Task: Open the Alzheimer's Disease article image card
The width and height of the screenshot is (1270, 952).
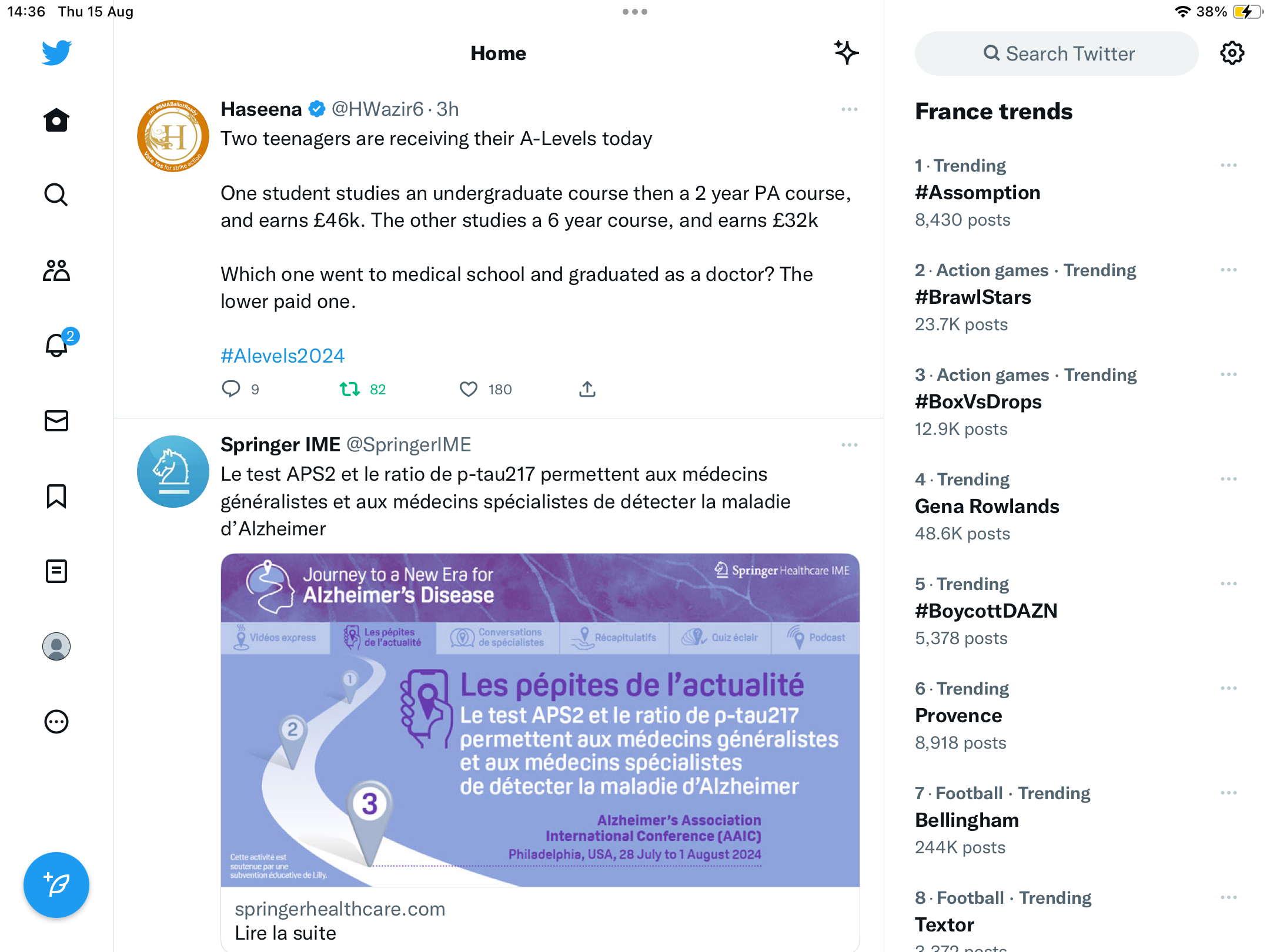Action: pyautogui.click(x=540, y=720)
